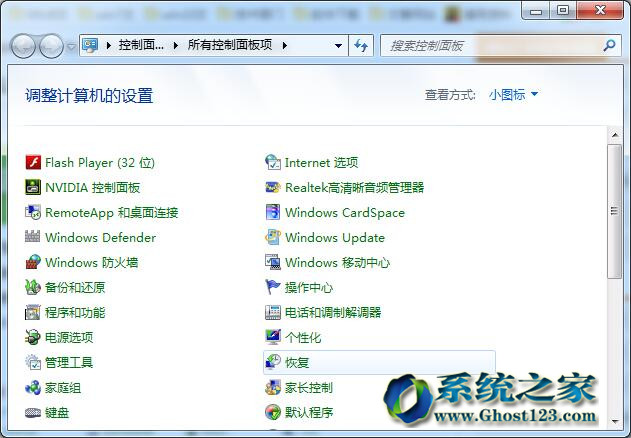The image size is (631, 438).
Task: Maximize the Control Panel window
Action: [563, 10]
